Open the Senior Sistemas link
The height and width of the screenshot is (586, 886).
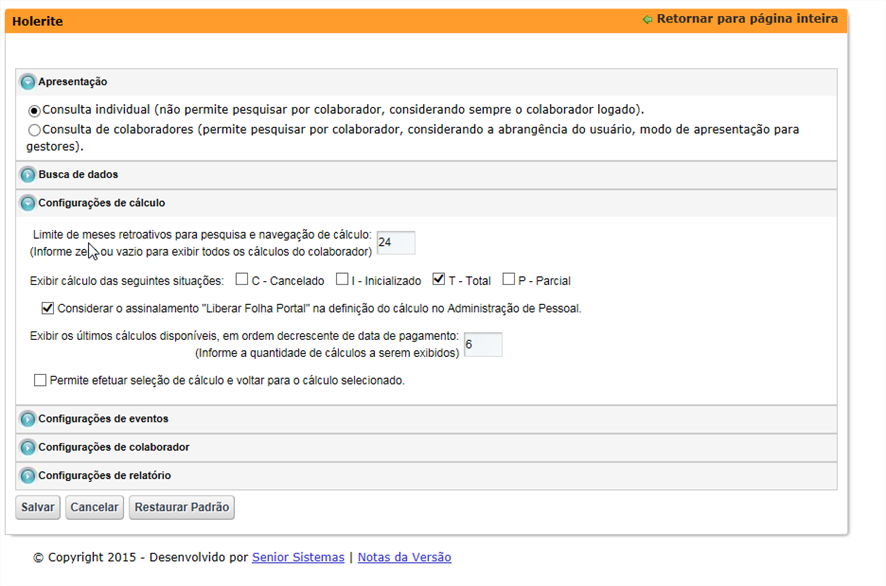[x=298, y=557]
